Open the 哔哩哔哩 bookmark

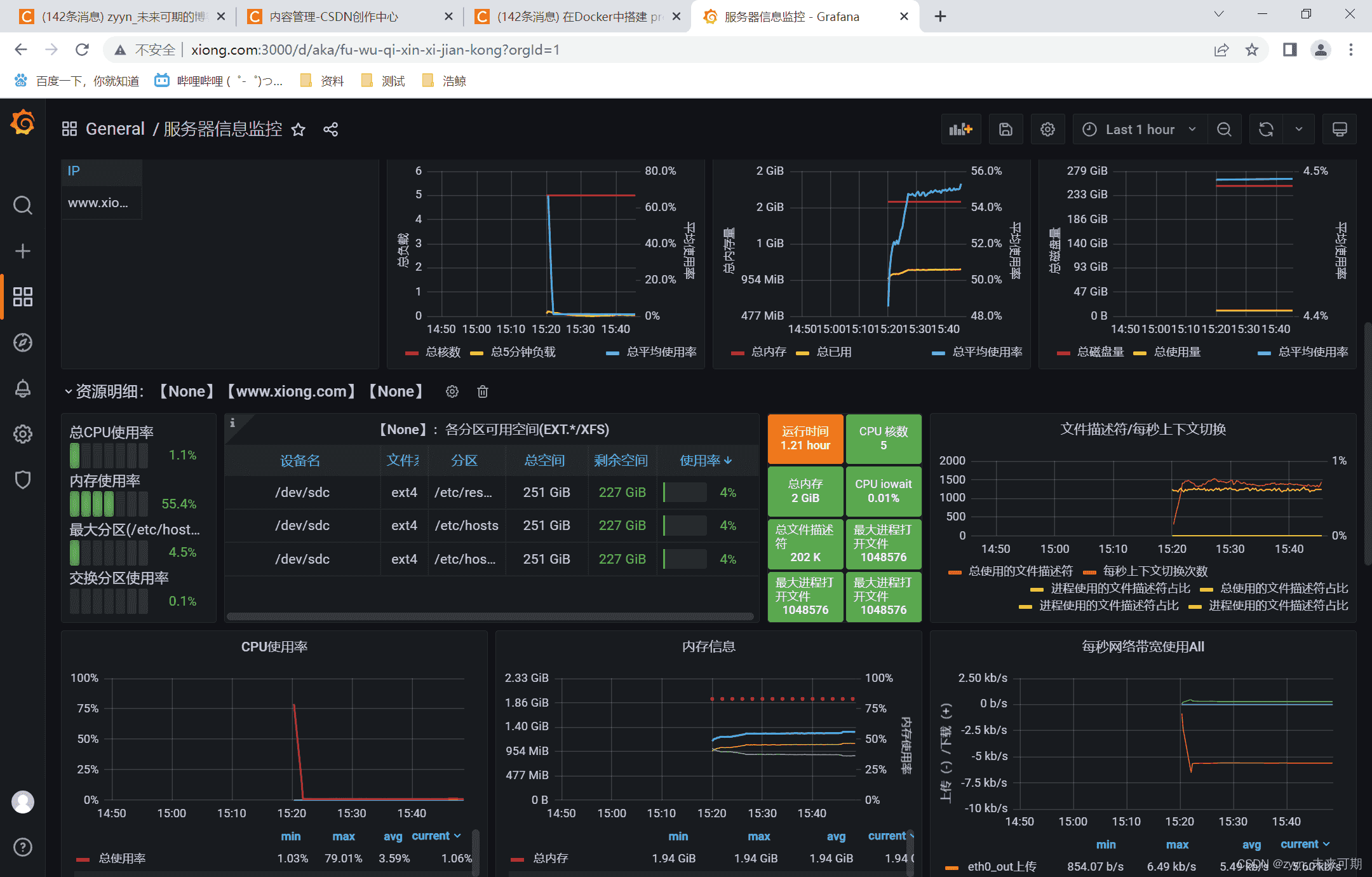[x=219, y=81]
